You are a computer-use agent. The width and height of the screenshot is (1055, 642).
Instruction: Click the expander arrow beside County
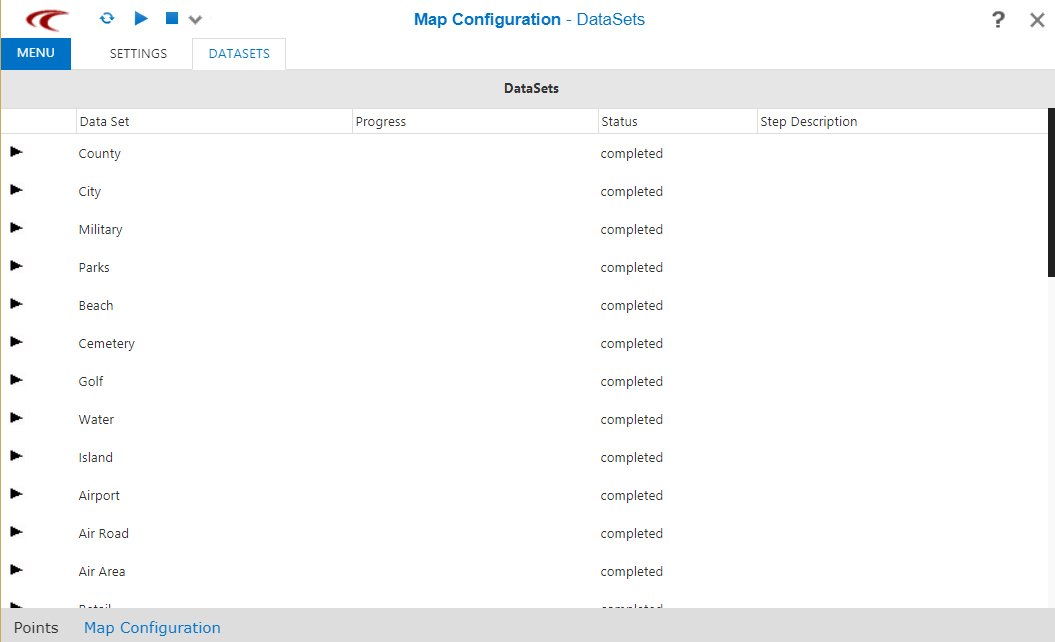click(x=15, y=150)
